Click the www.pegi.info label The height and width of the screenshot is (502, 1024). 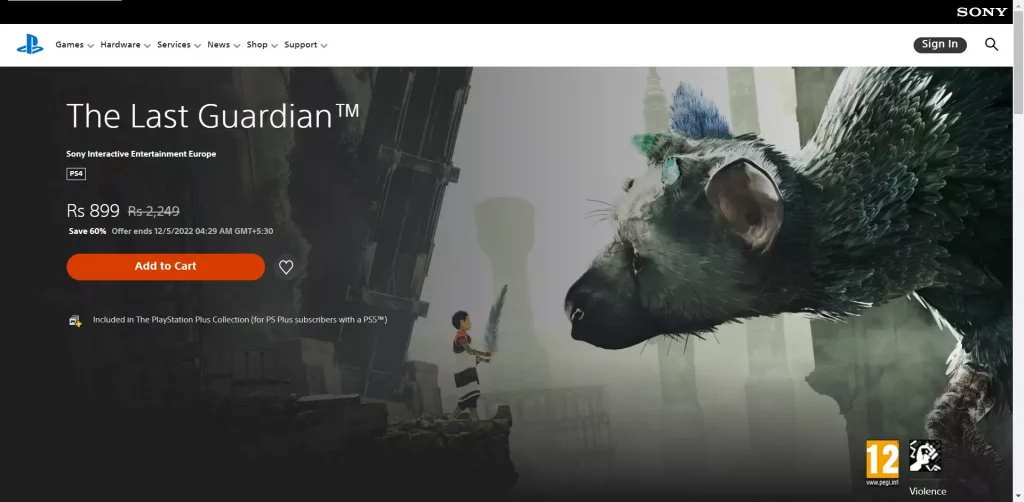(x=882, y=482)
